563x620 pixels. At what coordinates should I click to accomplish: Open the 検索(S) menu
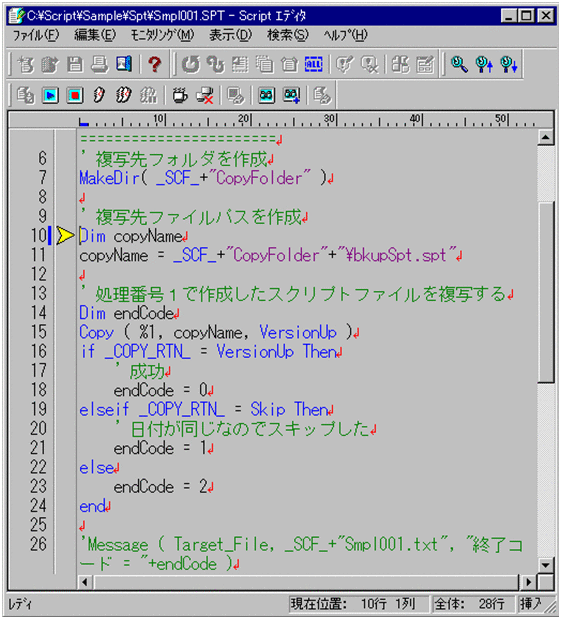287,36
